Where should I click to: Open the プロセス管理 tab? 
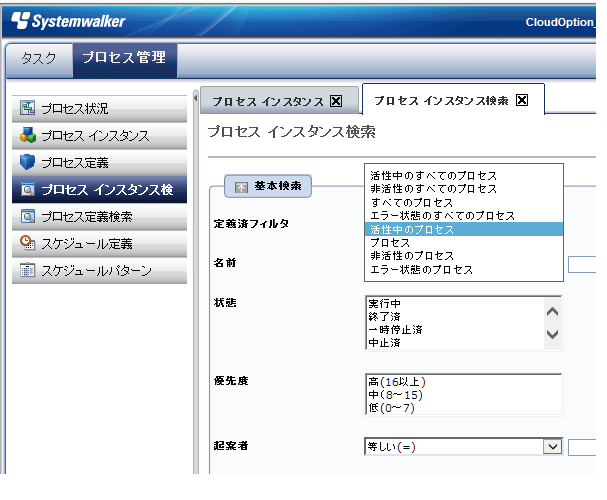pos(125,60)
